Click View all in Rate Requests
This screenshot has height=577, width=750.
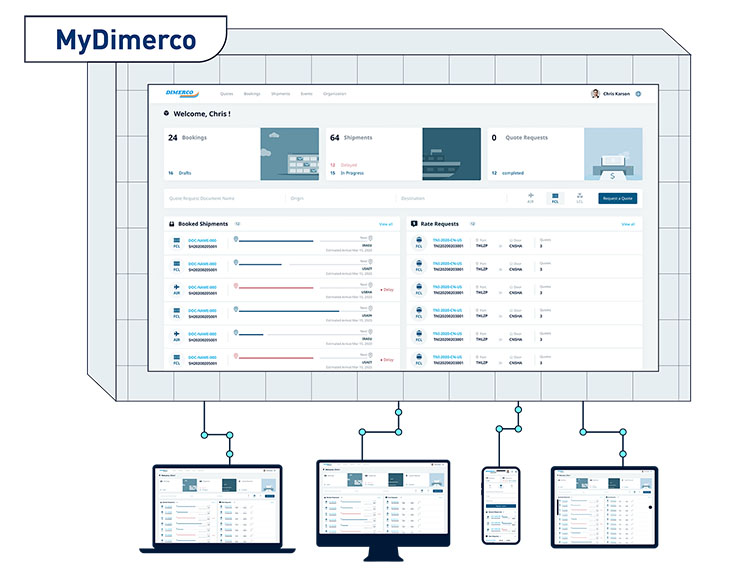pyautogui.click(x=628, y=224)
